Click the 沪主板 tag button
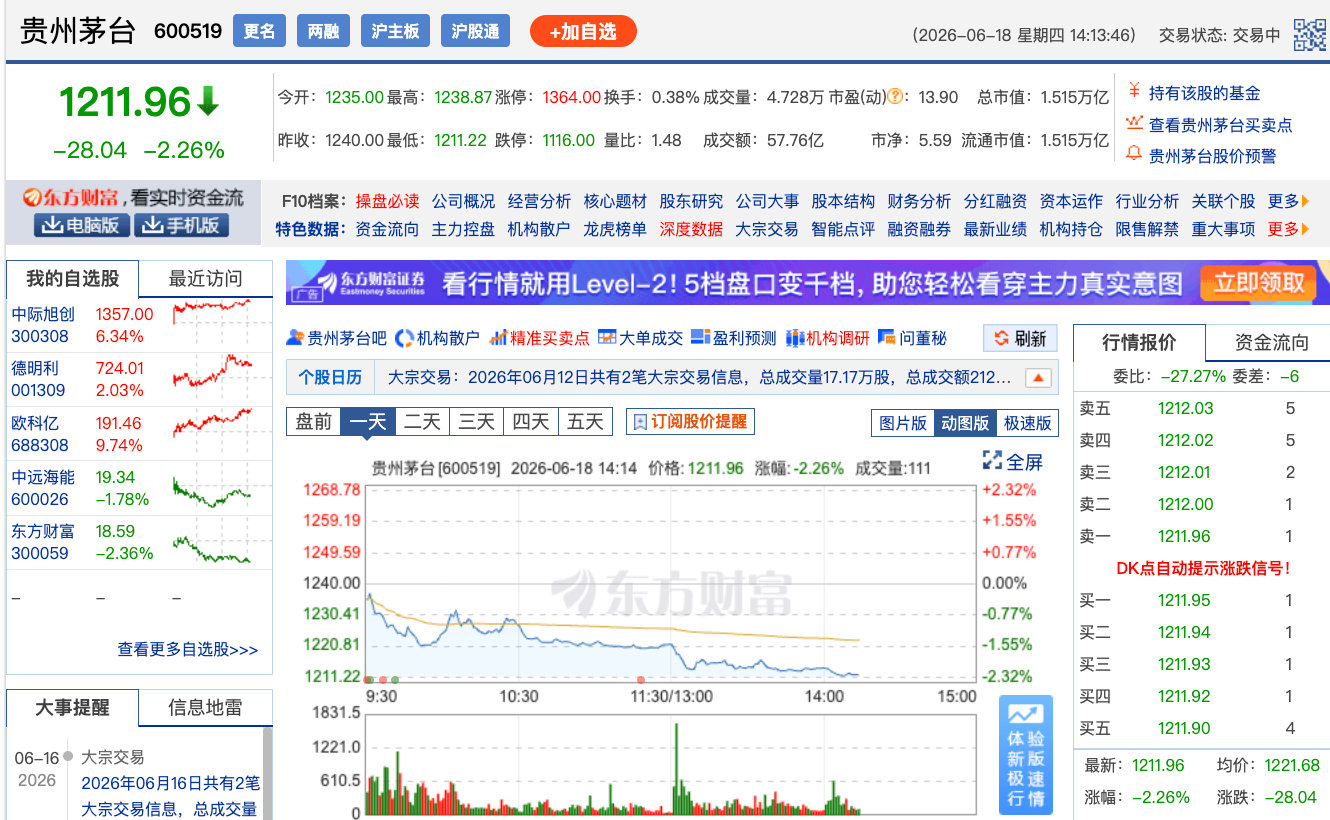 [x=395, y=31]
